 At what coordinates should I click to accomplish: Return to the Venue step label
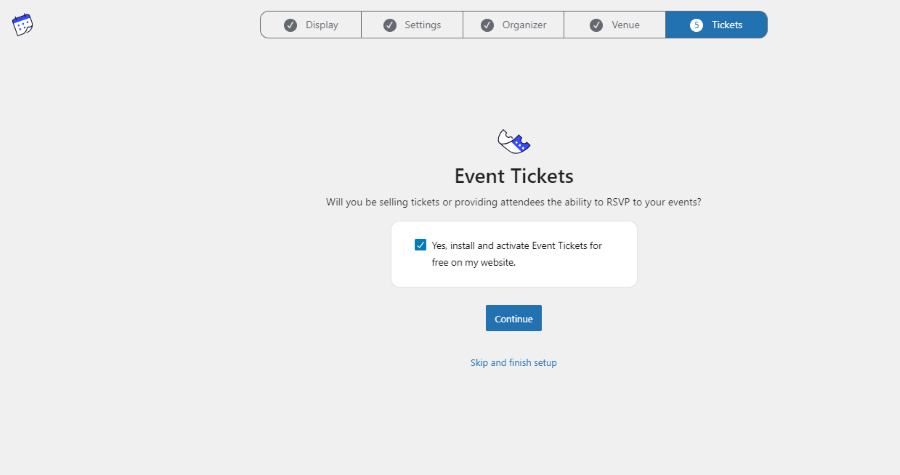626,25
